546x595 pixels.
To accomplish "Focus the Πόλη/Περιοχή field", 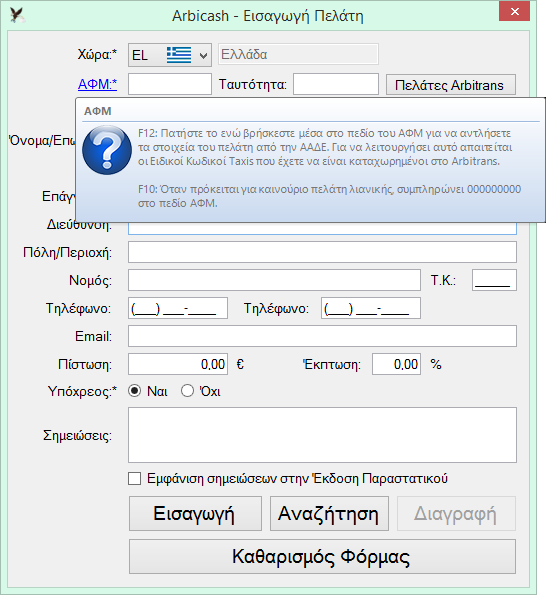I will 322,252.
